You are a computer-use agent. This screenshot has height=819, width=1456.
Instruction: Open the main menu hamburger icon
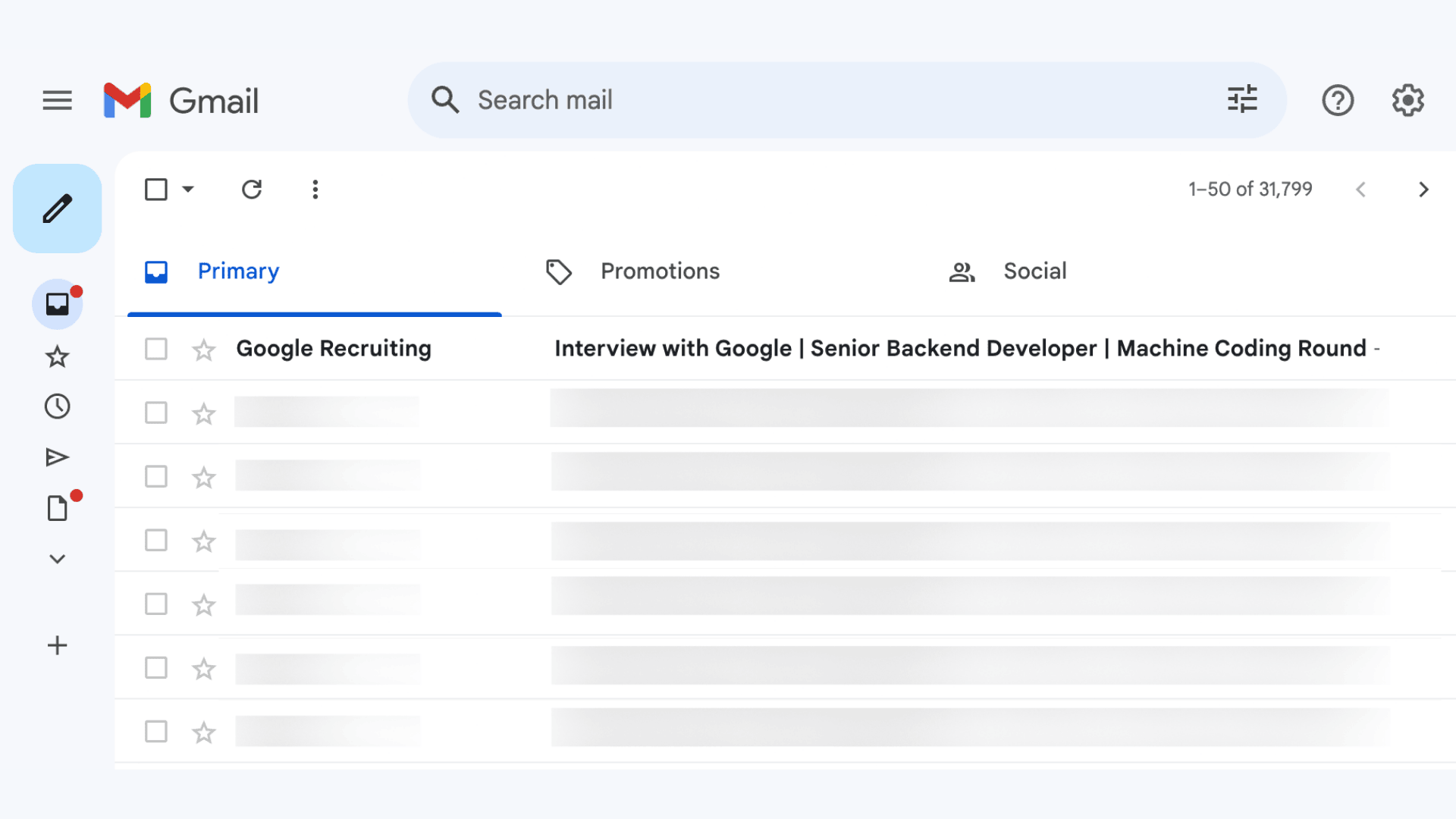pyautogui.click(x=57, y=100)
